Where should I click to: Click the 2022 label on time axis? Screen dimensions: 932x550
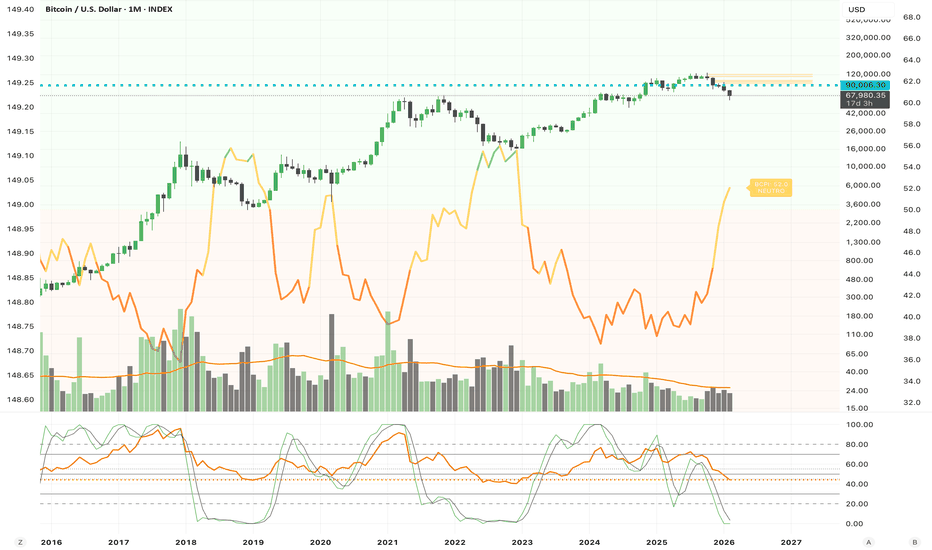click(455, 542)
